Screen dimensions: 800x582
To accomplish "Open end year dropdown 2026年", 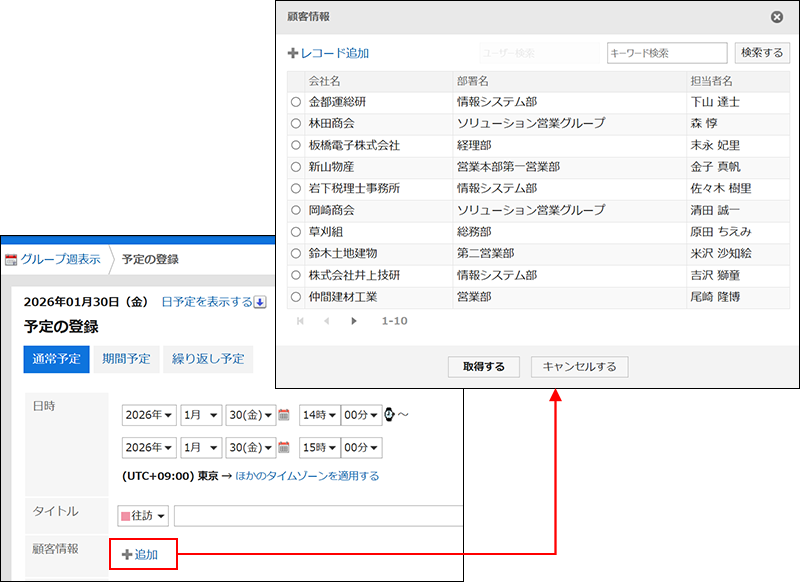I will click(x=149, y=447).
